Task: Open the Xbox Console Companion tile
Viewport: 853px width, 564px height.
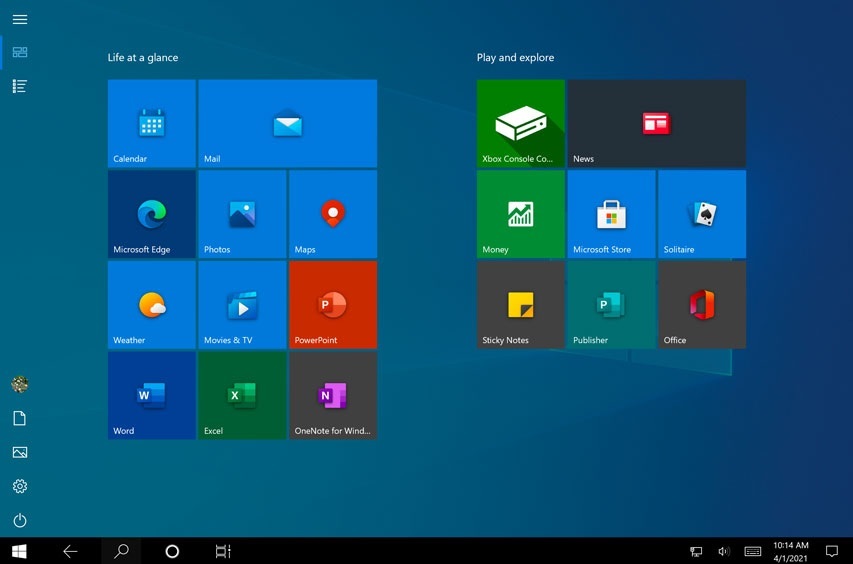Action: tap(520, 123)
